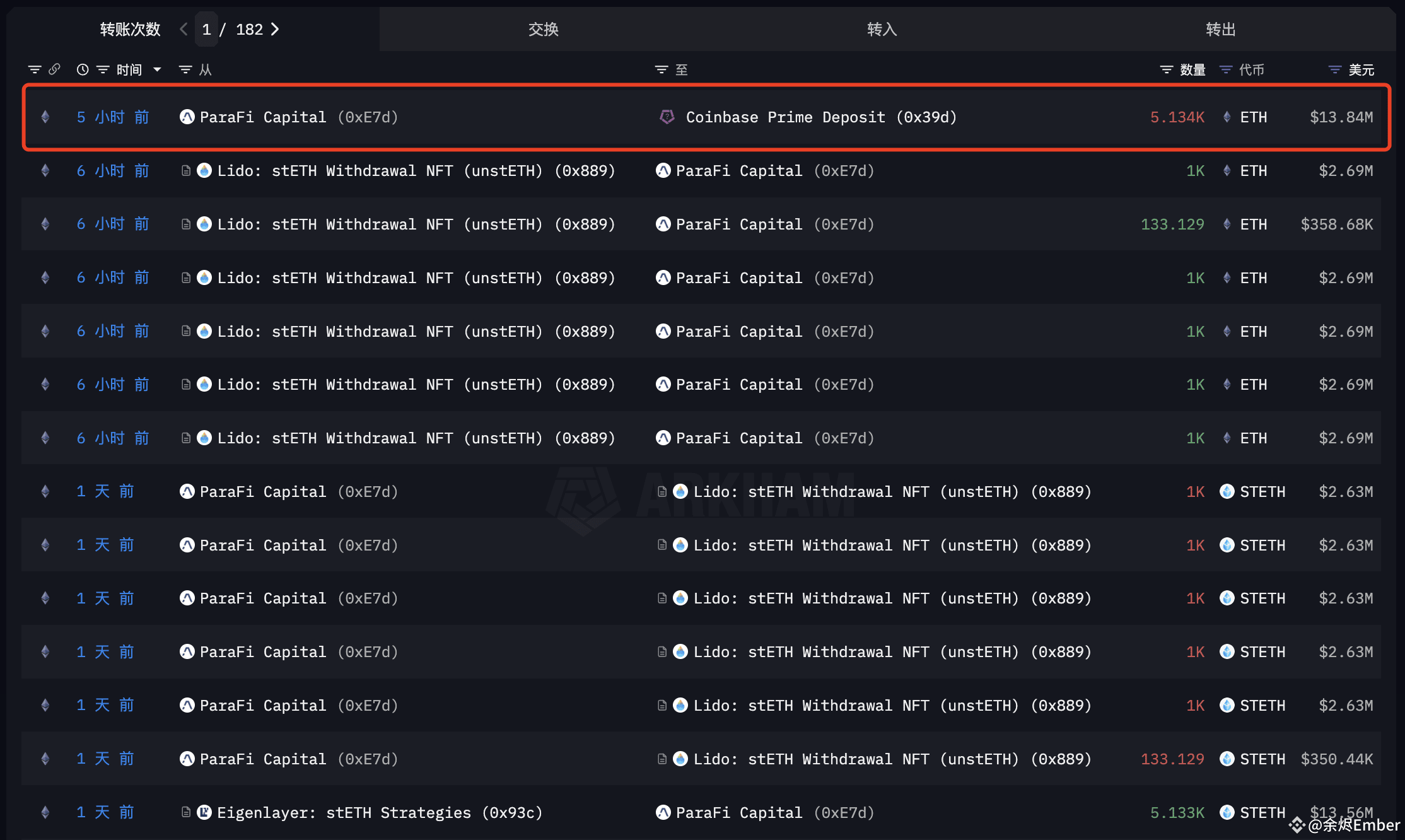Screen dimensions: 1405x840
Task: Click the STETH token icon in the 133.129 STETH row
Action: point(1227,759)
